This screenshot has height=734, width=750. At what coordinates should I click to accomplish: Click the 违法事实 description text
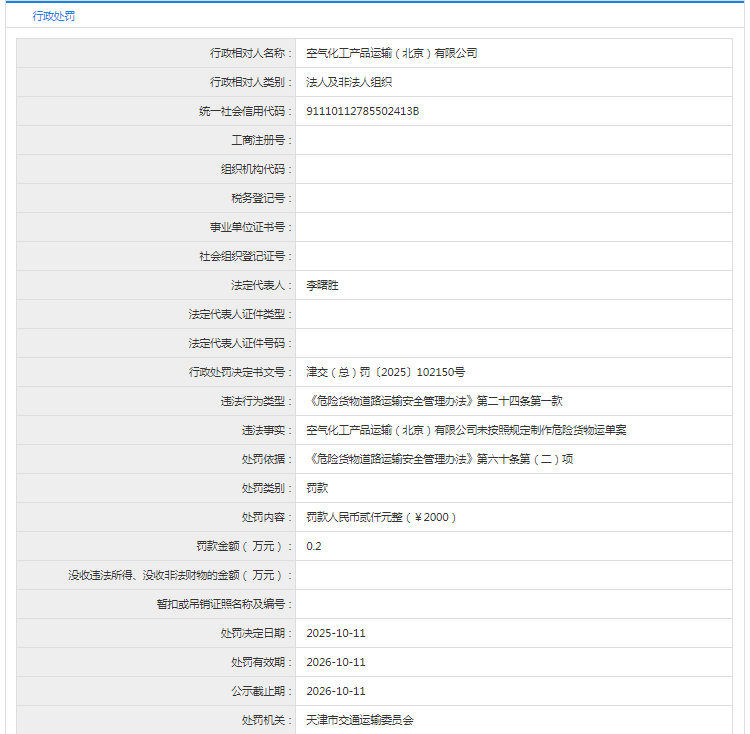tap(466, 430)
